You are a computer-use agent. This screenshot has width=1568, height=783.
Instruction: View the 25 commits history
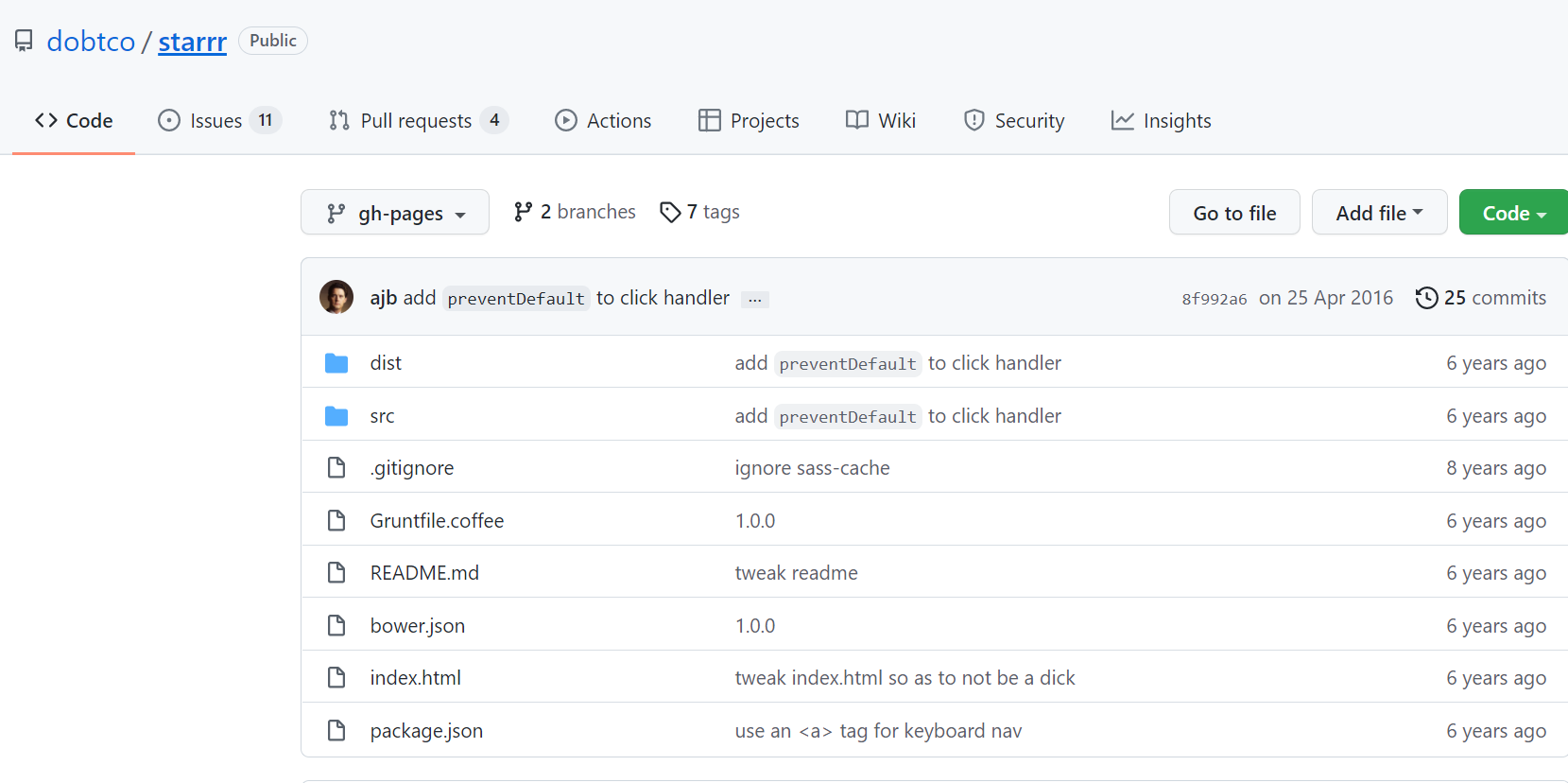[x=1480, y=298]
